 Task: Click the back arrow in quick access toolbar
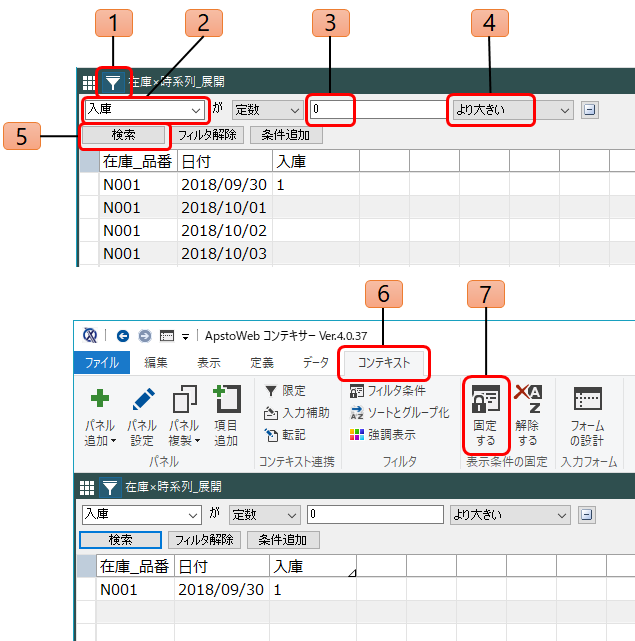pos(123,336)
